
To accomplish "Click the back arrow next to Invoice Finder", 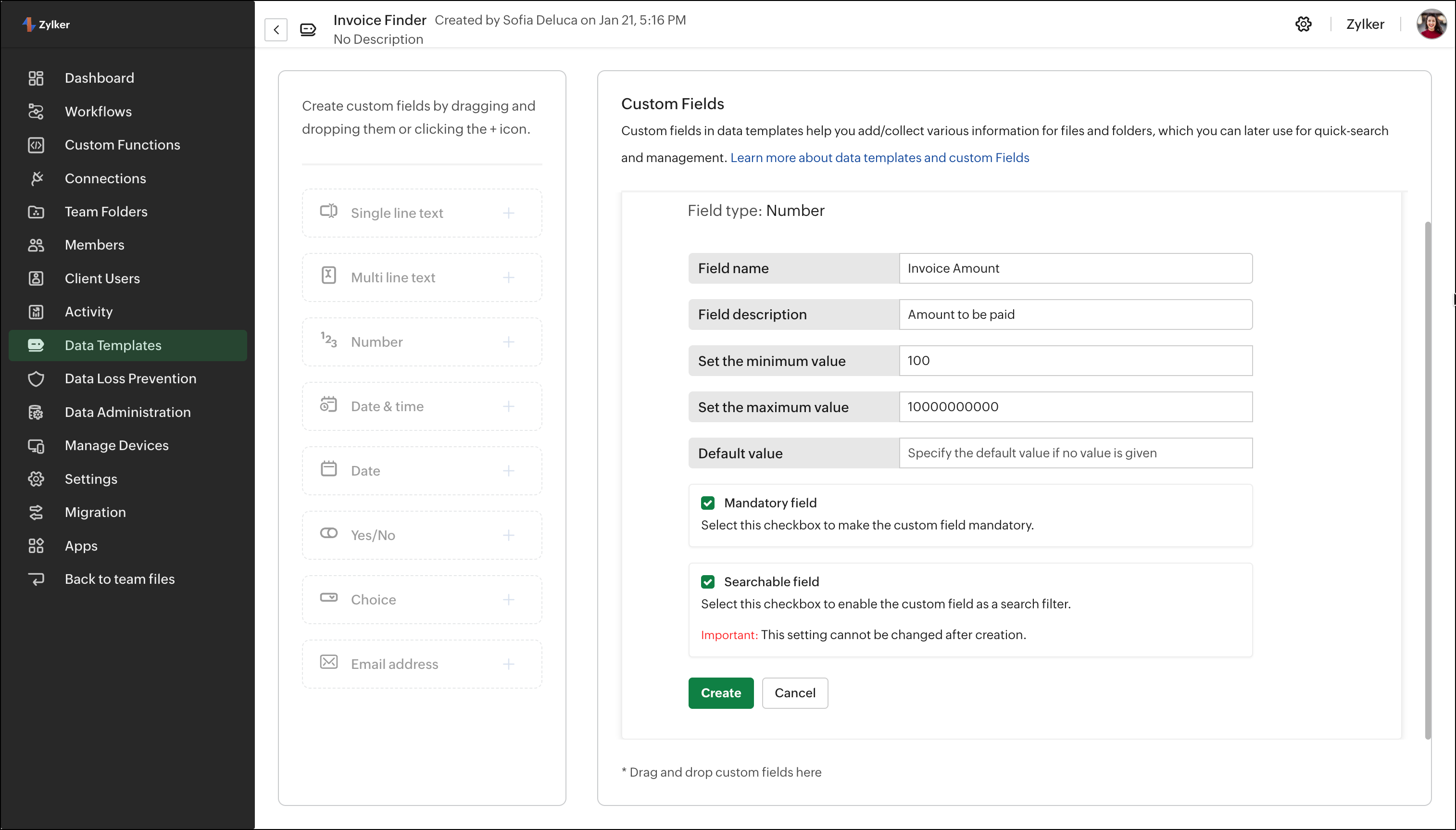I will click(x=276, y=30).
